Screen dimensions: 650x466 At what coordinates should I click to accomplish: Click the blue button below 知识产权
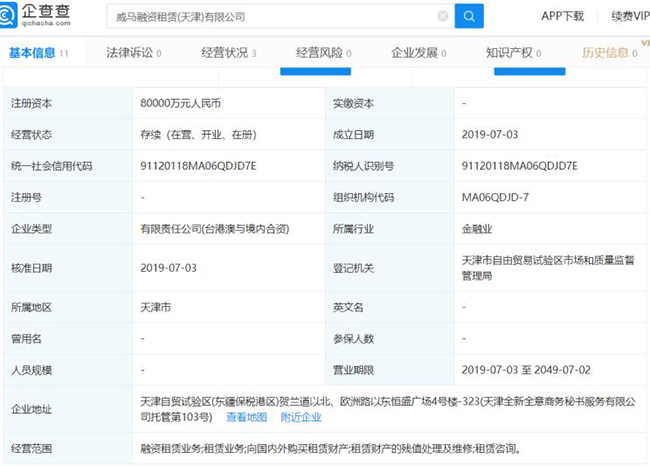(529, 71)
